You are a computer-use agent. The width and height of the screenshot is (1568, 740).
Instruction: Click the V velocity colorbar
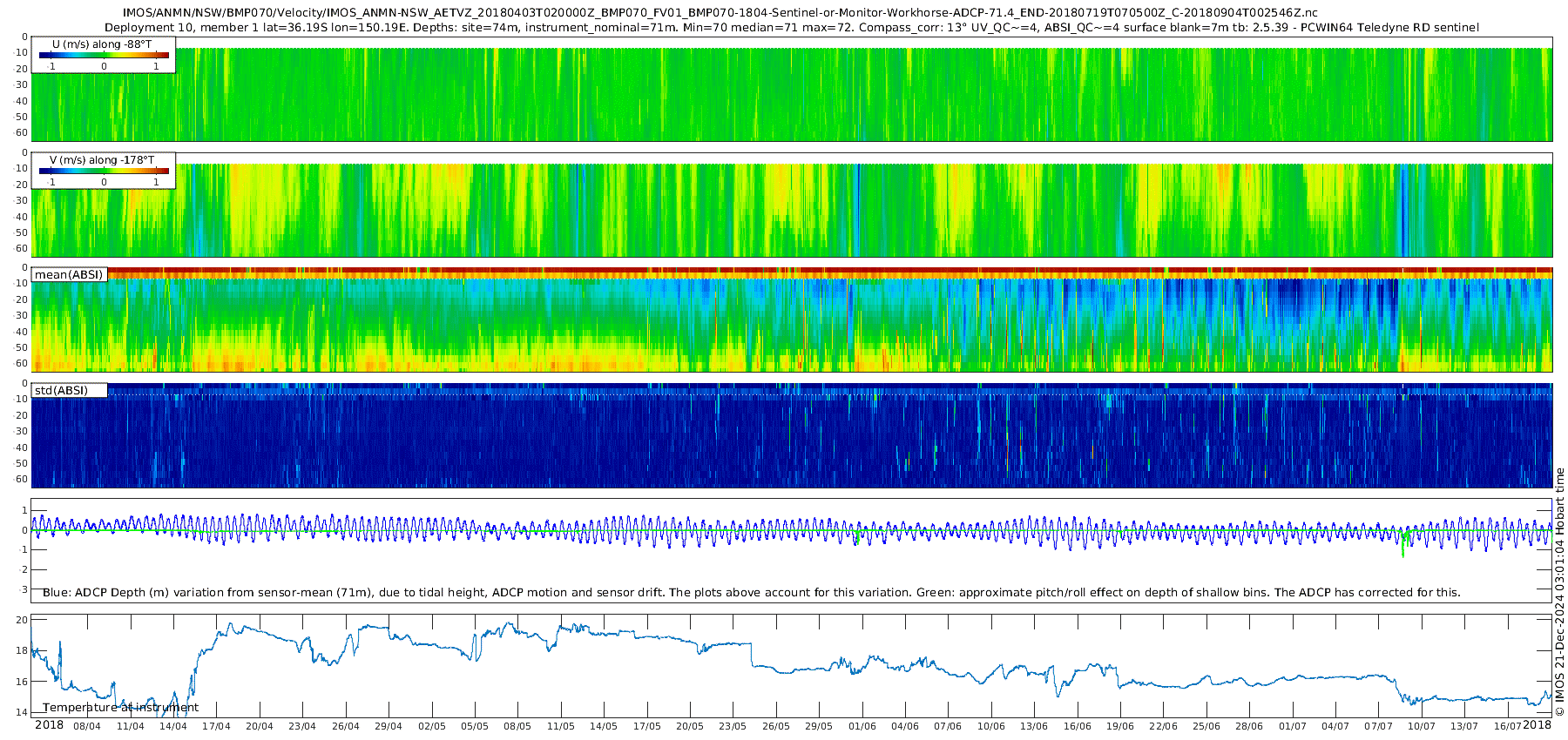coord(104,171)
